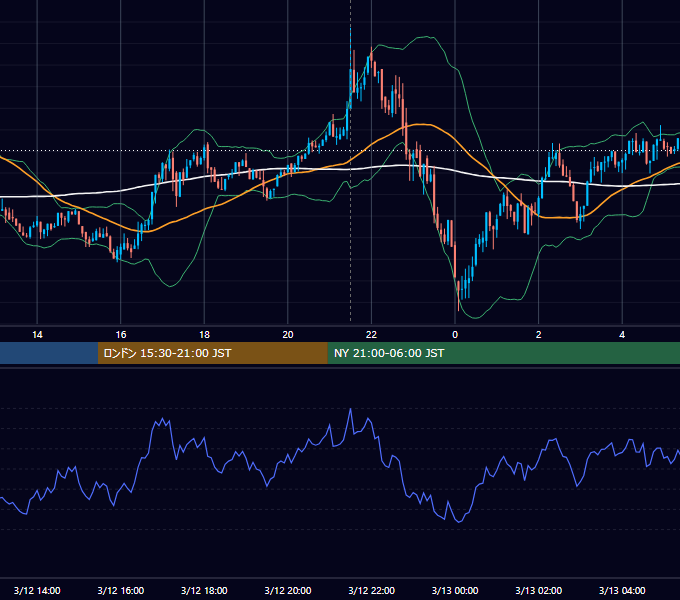Click the 2 hour axis label
The height and width of the screenshot is (600, 680).
(x=539, y=335)
